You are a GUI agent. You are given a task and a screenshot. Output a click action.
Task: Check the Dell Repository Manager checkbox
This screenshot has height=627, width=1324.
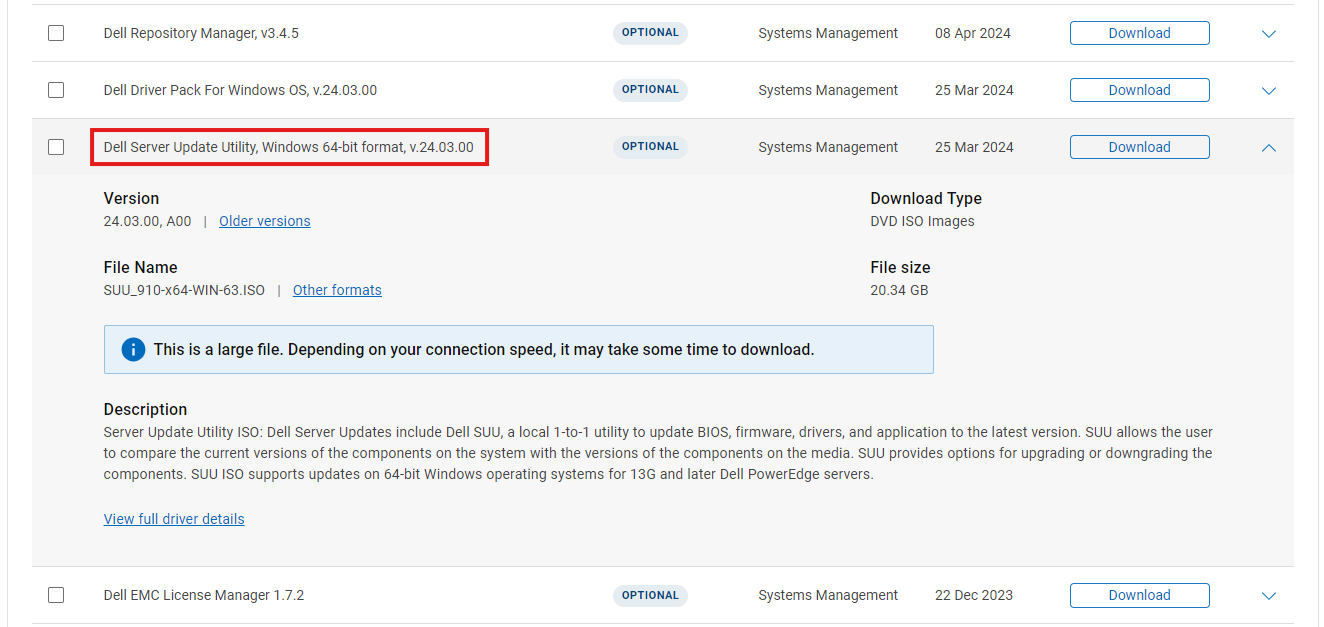point(56,33)
